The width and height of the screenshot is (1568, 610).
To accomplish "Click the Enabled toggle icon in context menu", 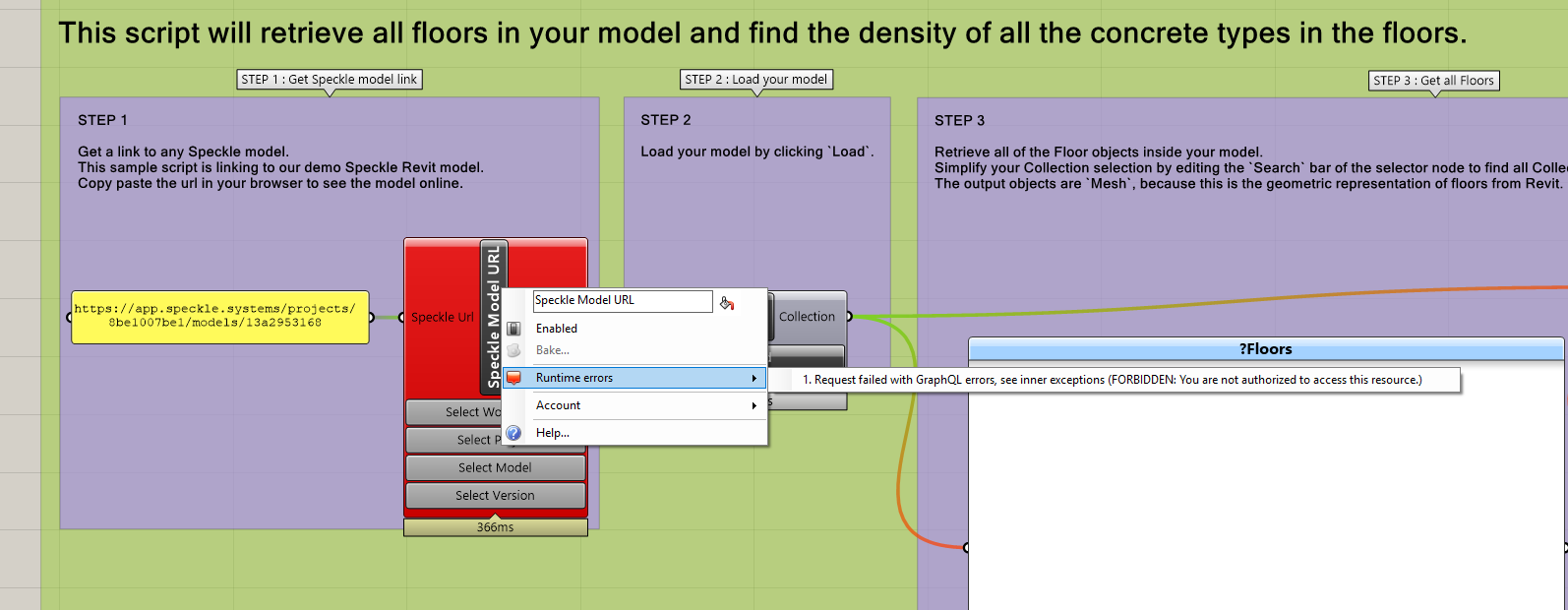I will click(513, 329).
